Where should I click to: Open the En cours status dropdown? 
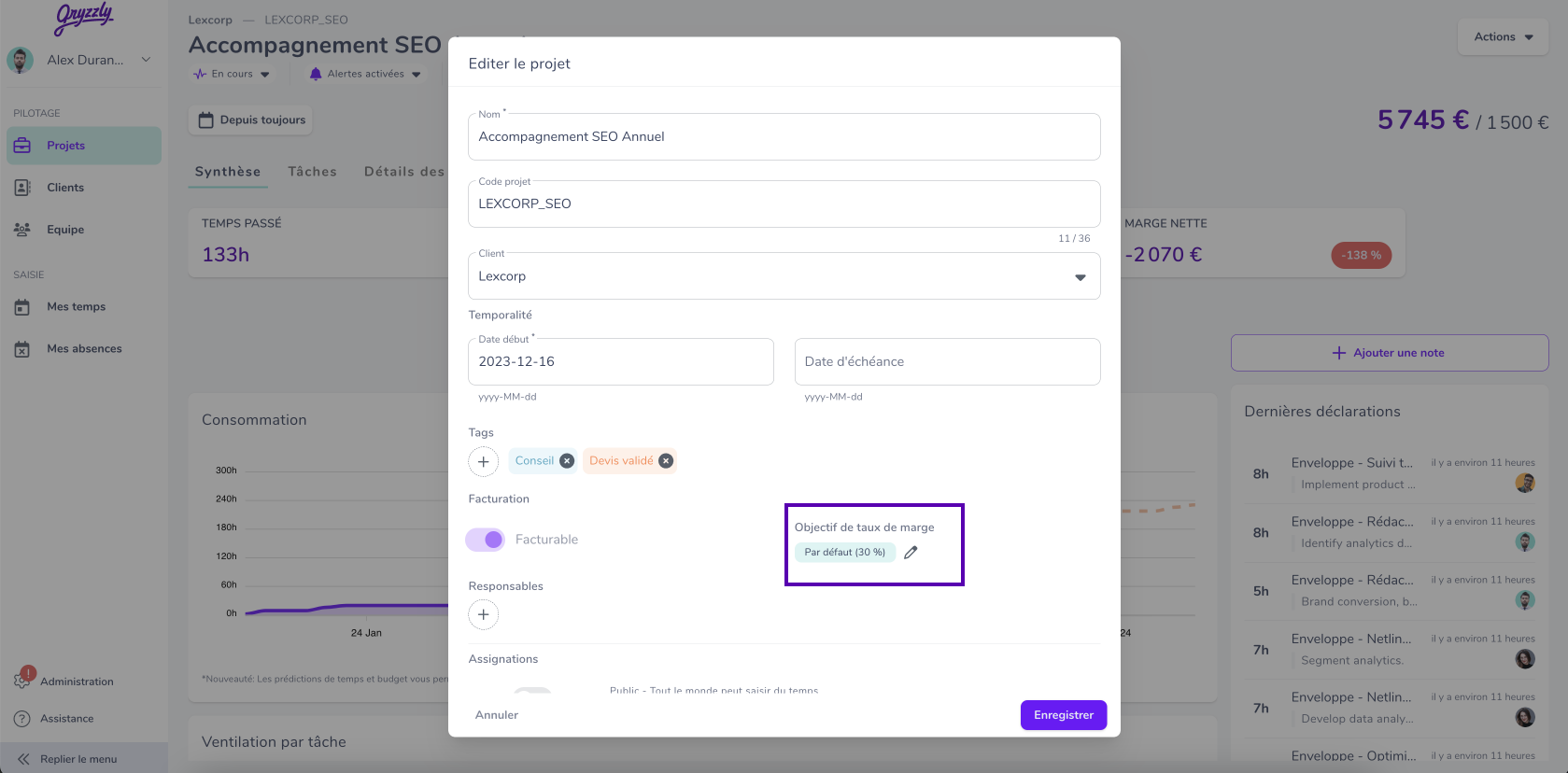point(232,74)
